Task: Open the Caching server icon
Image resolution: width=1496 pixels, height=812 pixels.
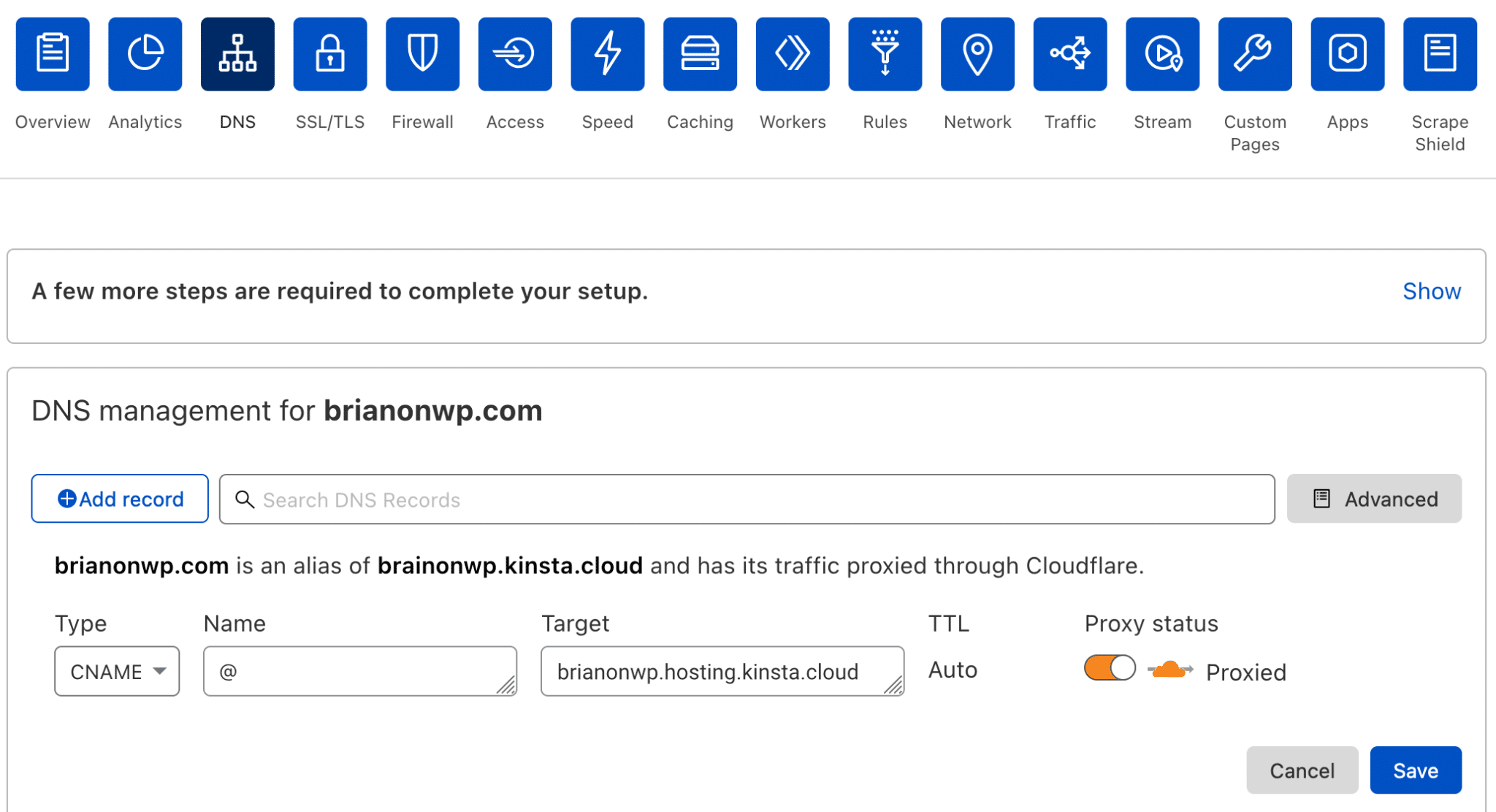Action: (699, 53)
